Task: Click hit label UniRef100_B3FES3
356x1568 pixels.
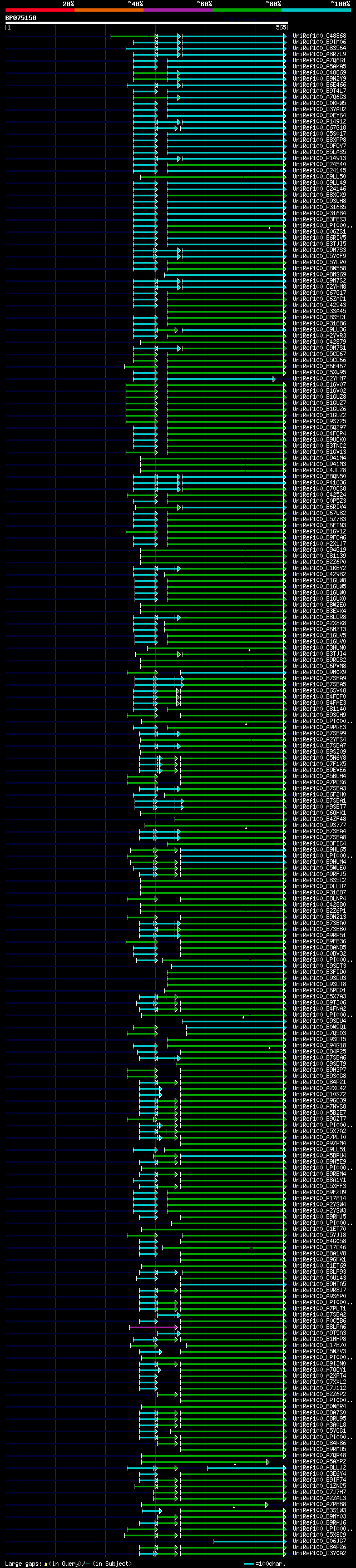Action: (x=319, y=219)
